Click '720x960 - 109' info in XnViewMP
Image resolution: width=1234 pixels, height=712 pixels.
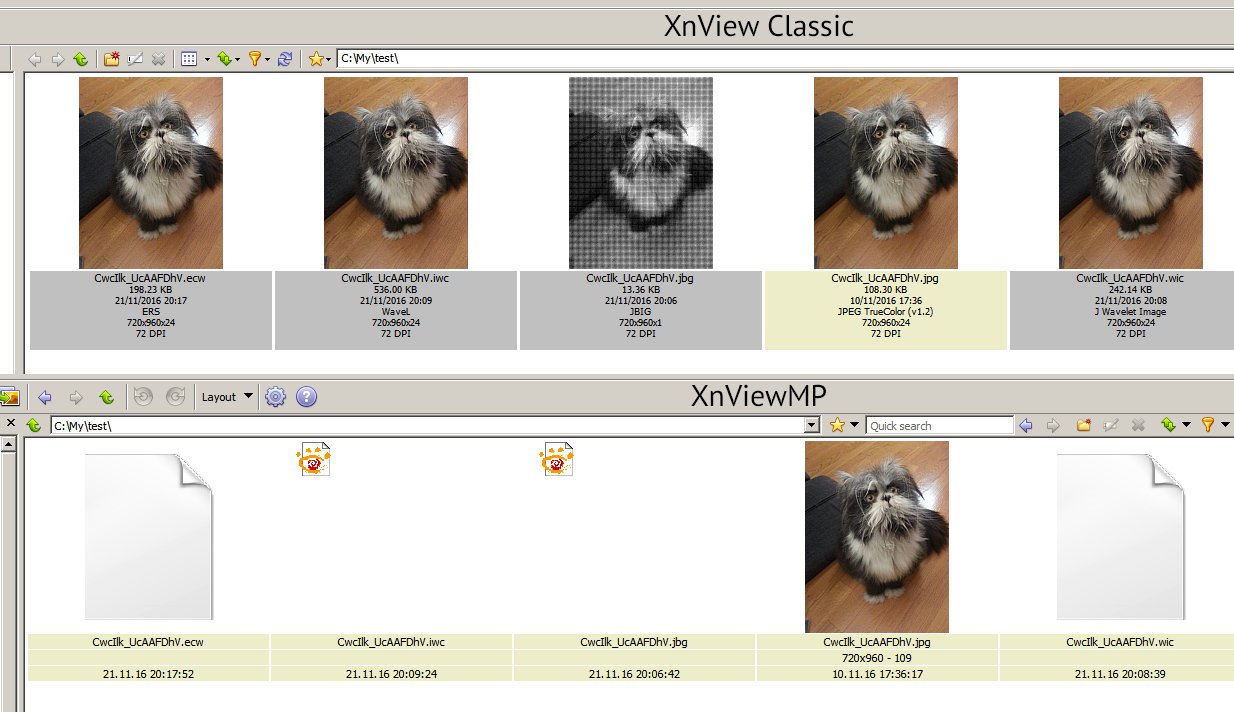coord(877,660)
